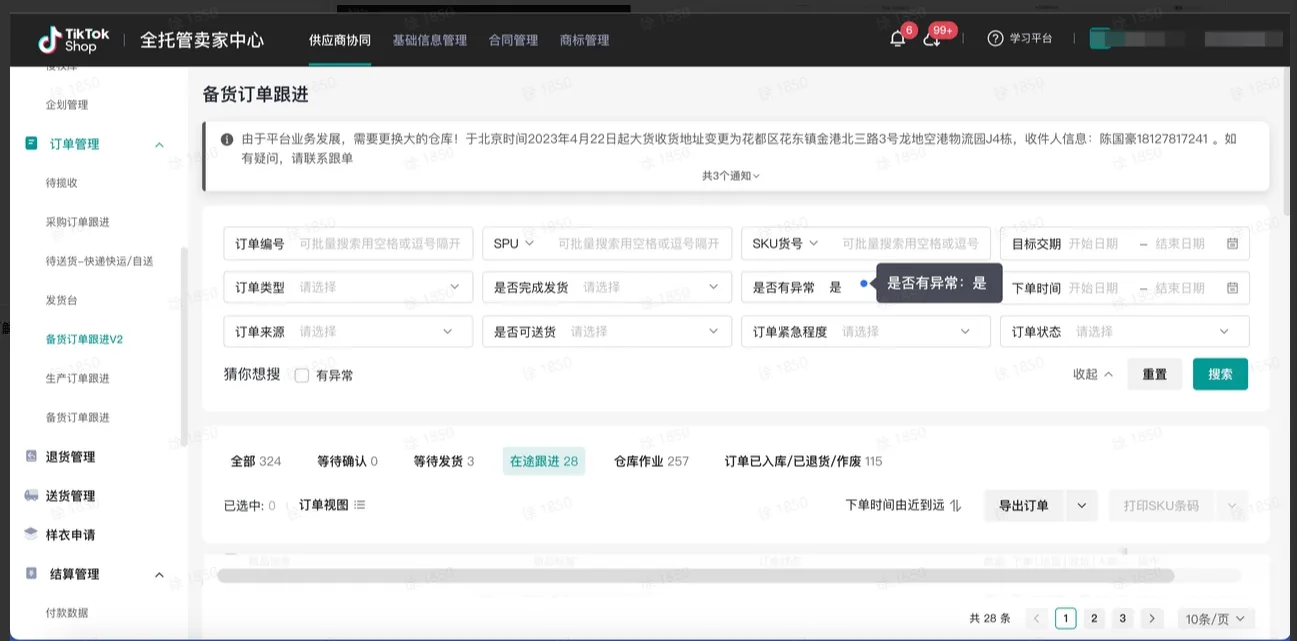Open 学习平台 link

pos(1031,39)
